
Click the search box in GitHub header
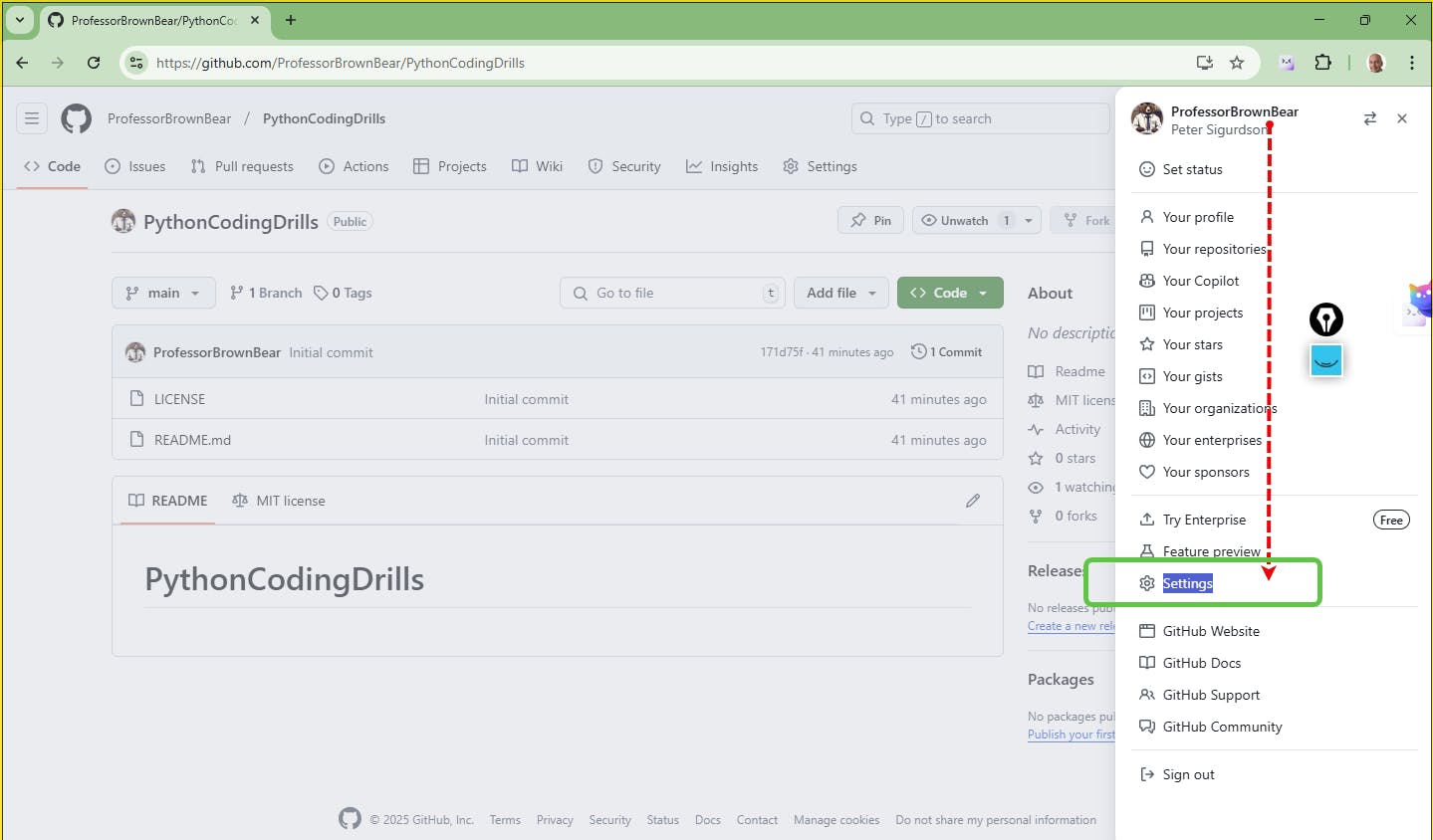(x=981, y=118)
